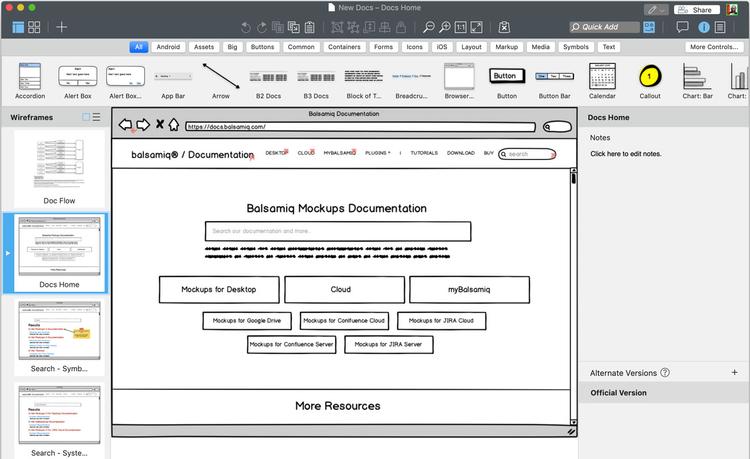
Task: Select the Containers controls category
Action: click(x=344, y=47)
